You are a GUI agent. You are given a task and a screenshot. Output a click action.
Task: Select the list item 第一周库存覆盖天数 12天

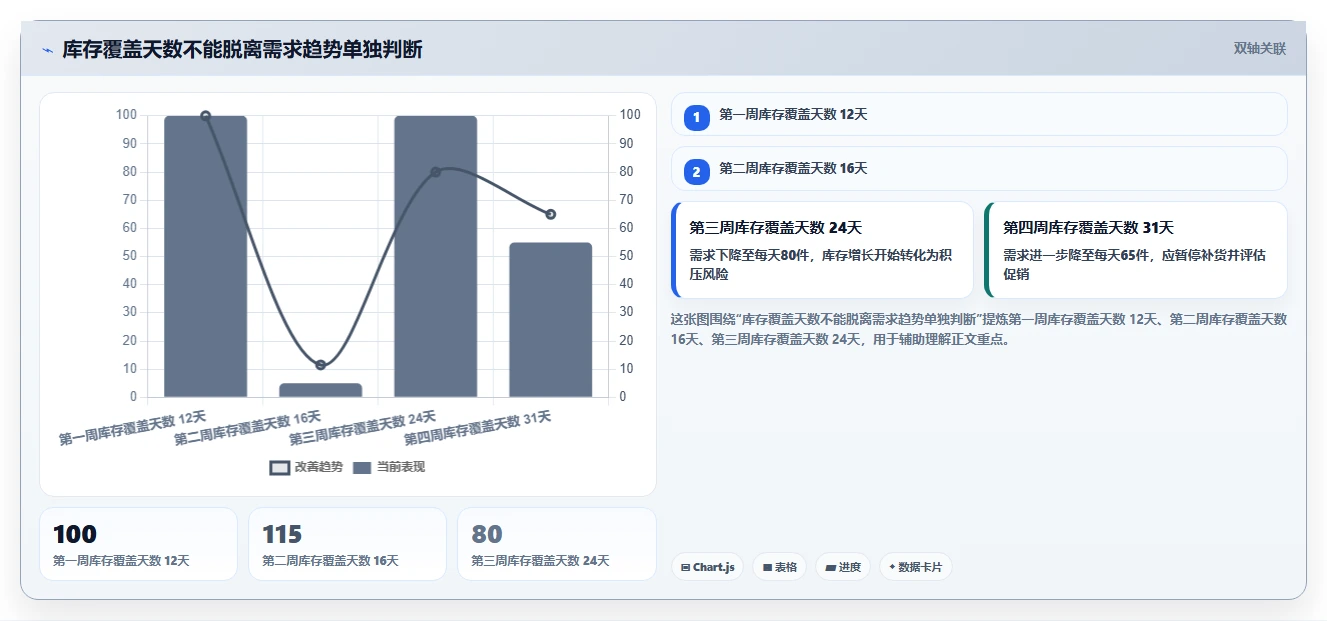point(979,114)
